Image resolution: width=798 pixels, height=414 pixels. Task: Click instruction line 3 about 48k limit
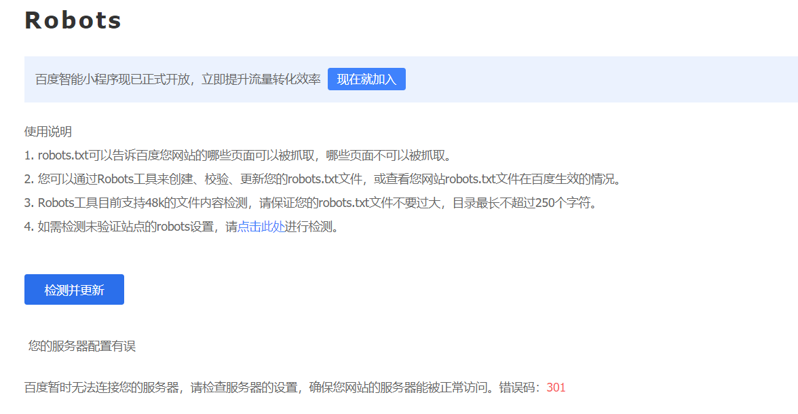pos(310,203)
